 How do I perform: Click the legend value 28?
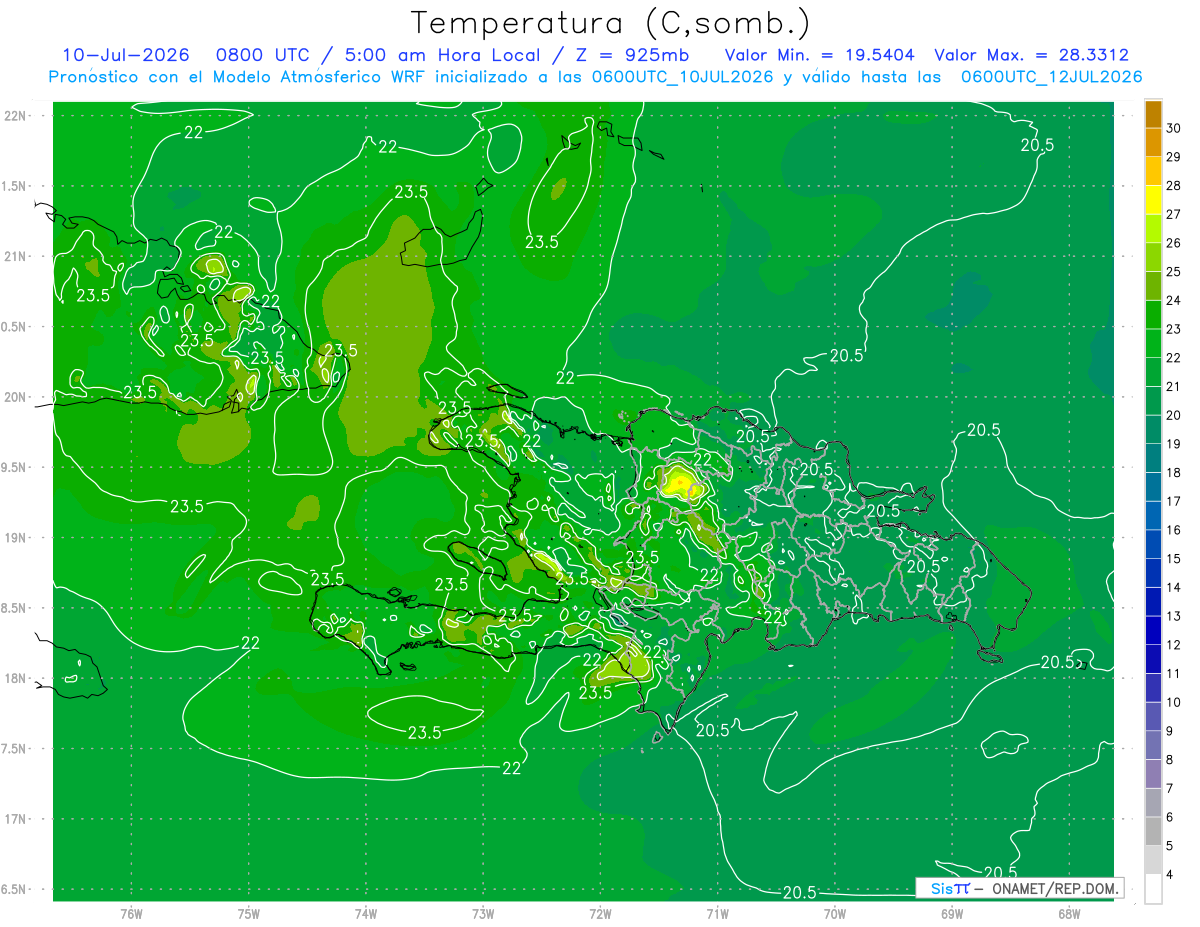(x=1173, y=186)
